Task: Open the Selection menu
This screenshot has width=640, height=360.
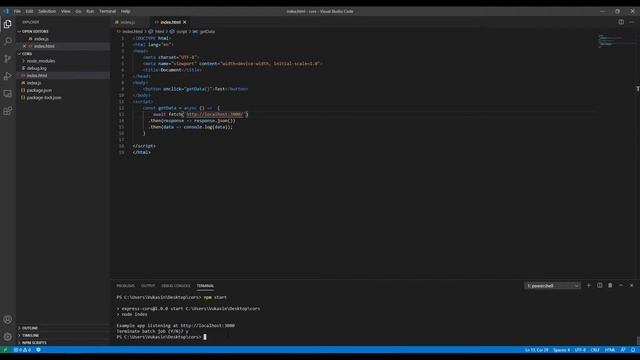Action: [47, 11]
